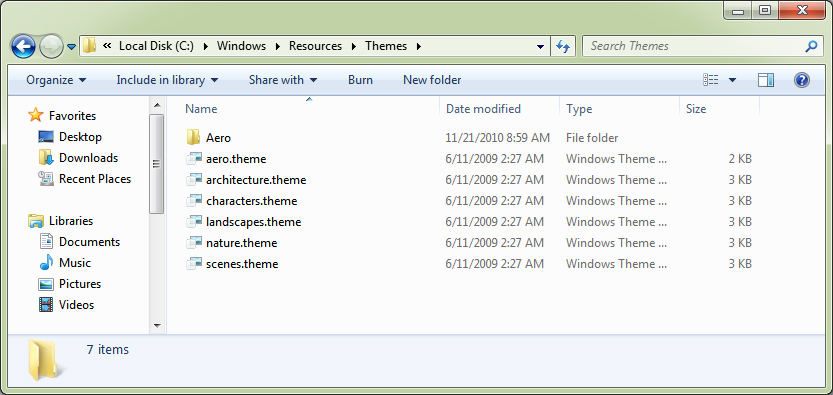Expand arrow after Windows breadcrumb
833x395 pixels.
[277, 46]
